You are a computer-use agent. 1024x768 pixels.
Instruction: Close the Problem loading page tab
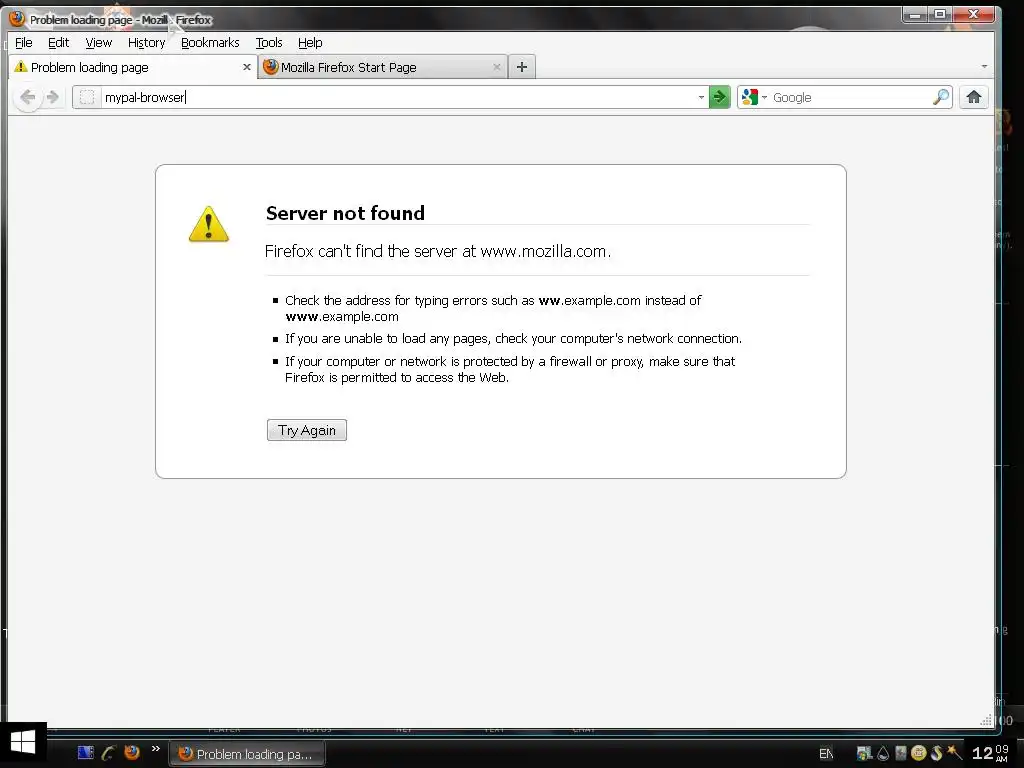pos(246,67)
